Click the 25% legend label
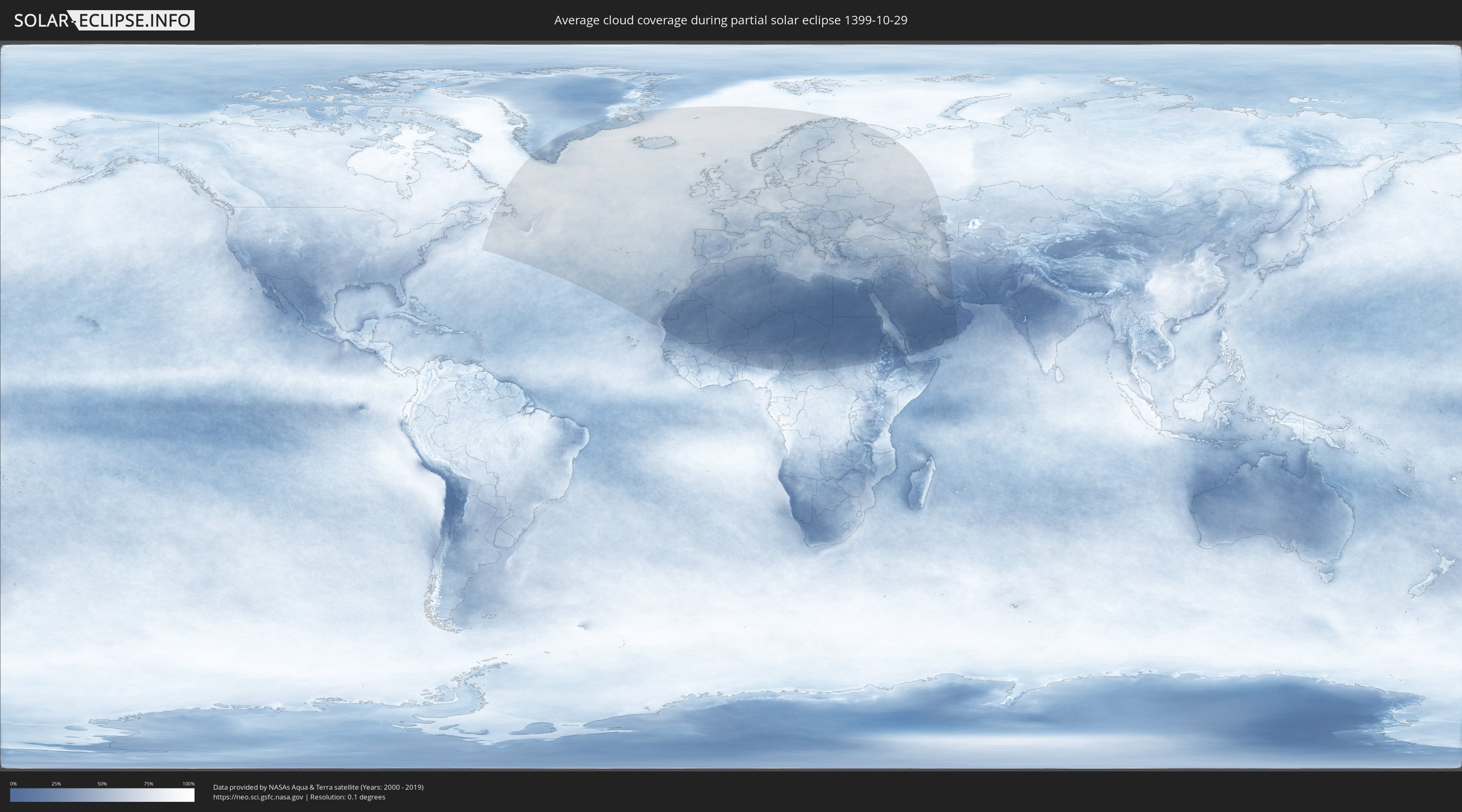1462x812 pixels. click(56, 784)
